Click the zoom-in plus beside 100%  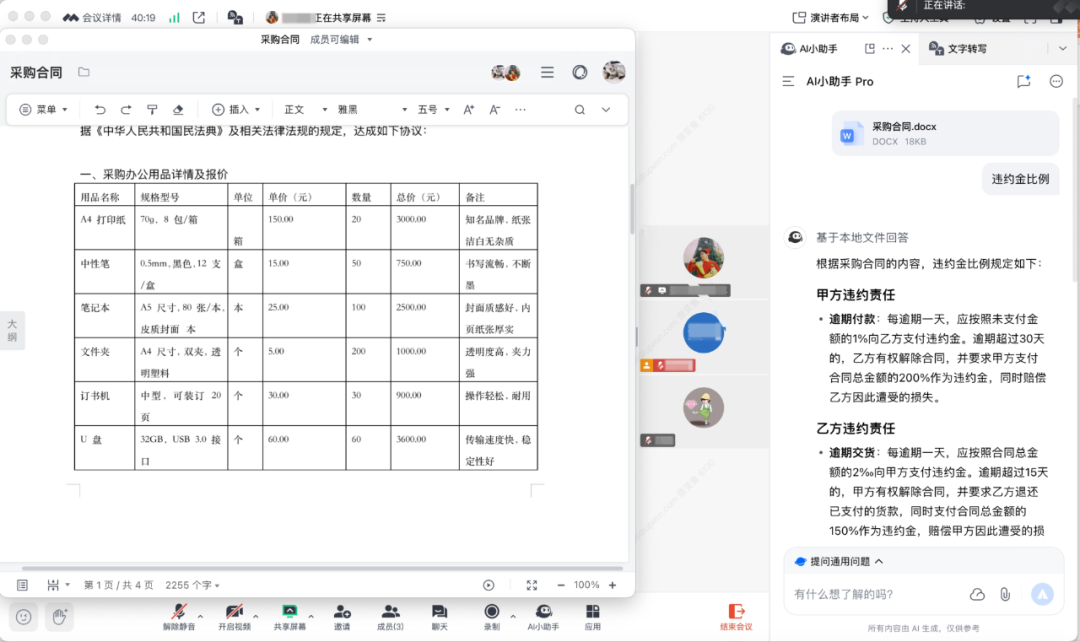click(x=613, y=585)
